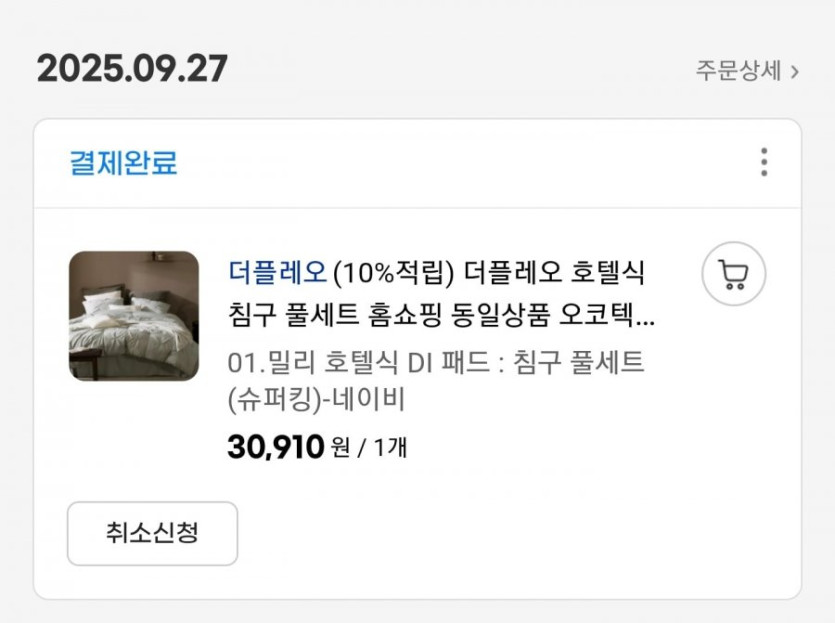Image resolution: width=835 pixels, height=623 pixels.
Task: Open the kebab more-options menu
Action: point(763,162)
